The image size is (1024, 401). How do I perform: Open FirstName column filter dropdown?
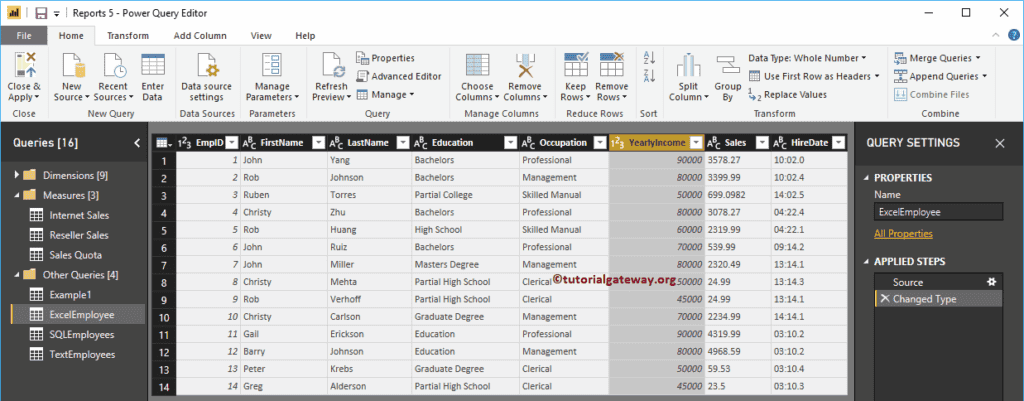(318, 143)
